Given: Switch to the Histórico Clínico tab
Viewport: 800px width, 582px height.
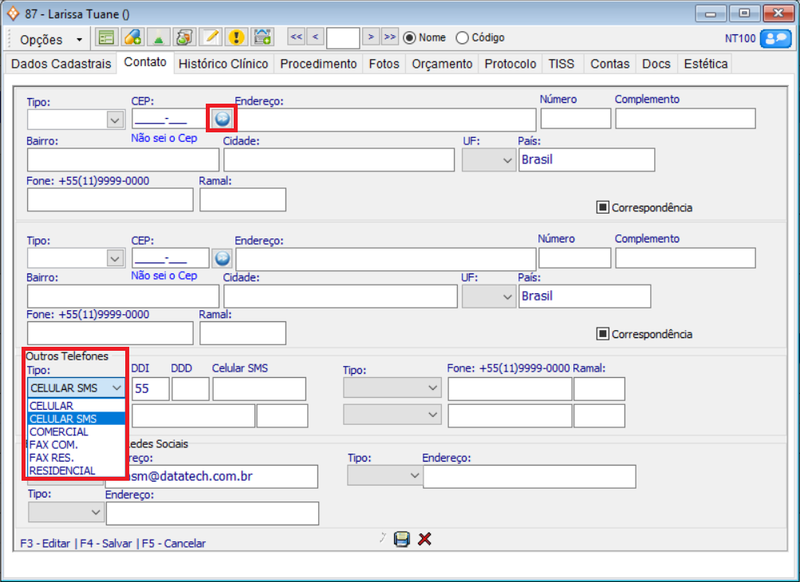Looking at the screenshot, I should (223, 64).
